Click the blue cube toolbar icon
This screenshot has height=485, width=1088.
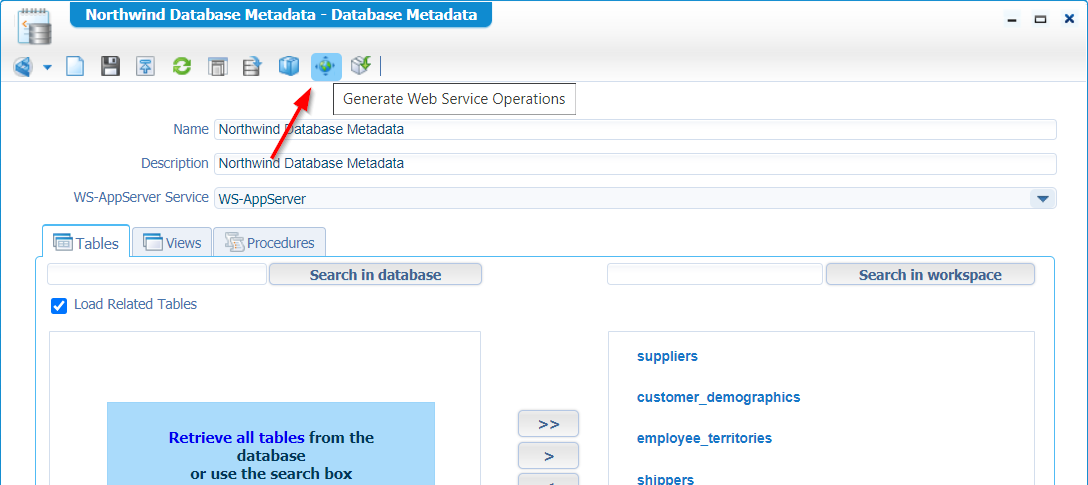[x=289, y=66]
